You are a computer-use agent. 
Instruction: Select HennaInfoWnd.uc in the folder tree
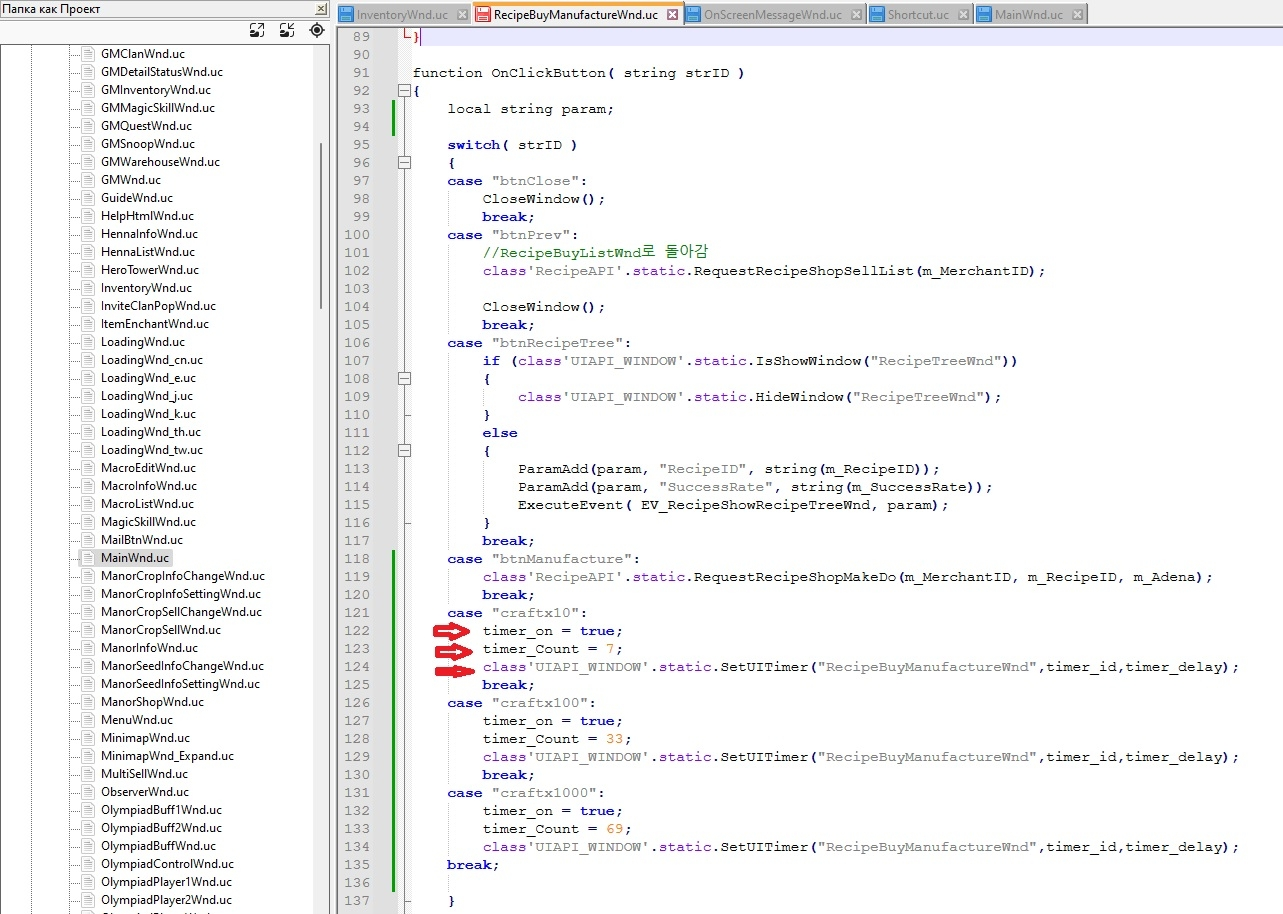point(149,234)
